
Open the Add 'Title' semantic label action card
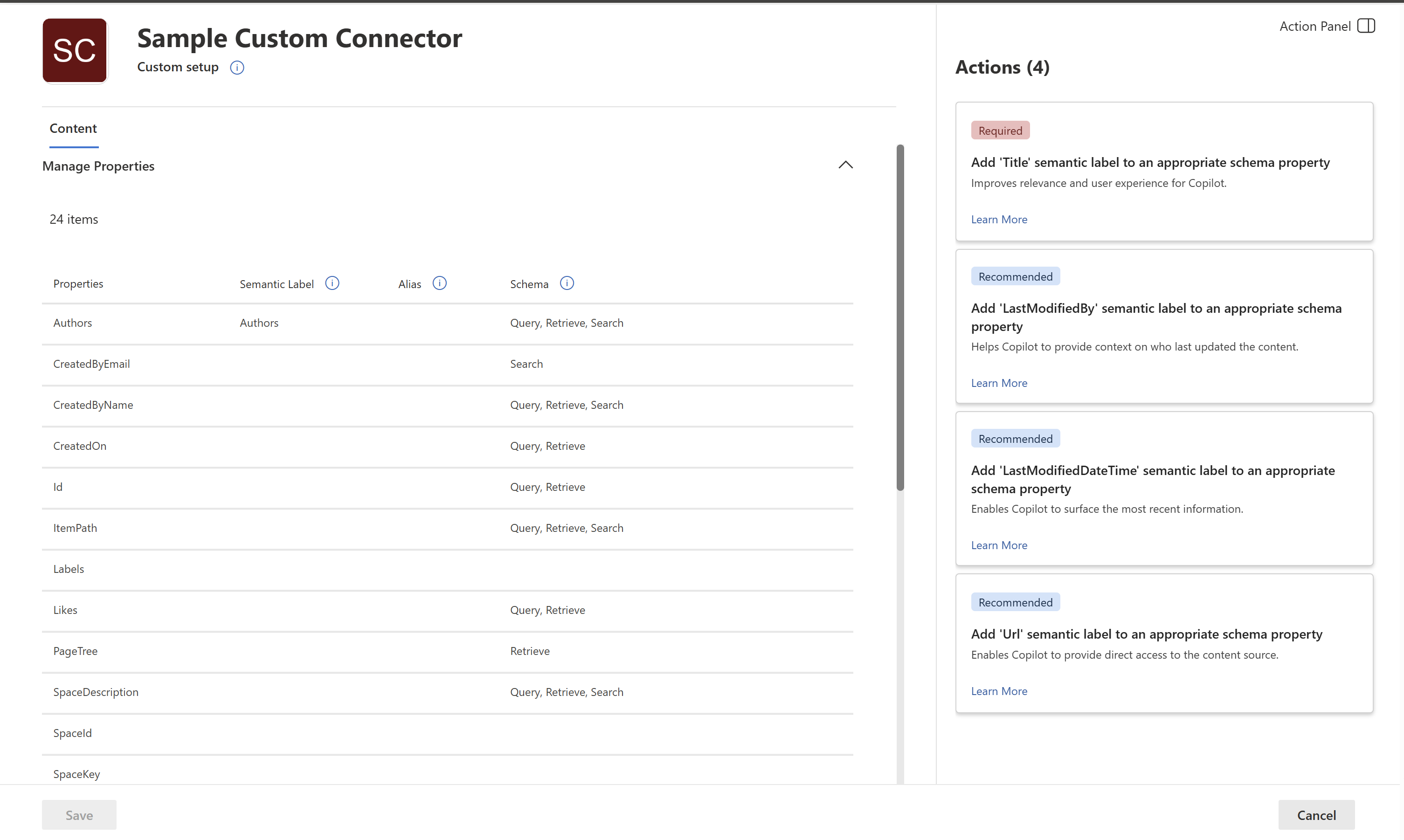pyautogui.click(x=1150, y=162)
